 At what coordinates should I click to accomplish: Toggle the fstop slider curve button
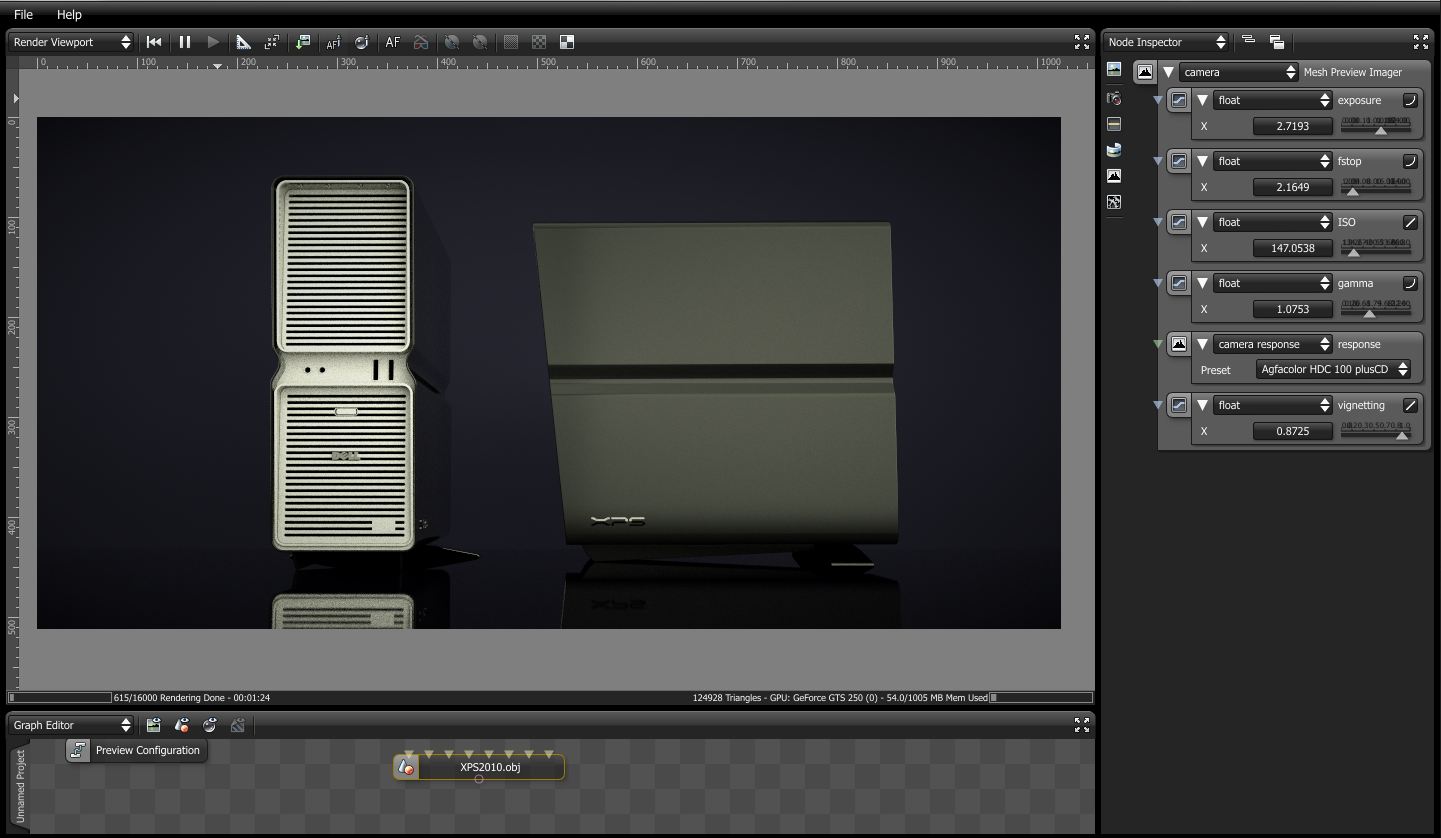click(x=1410, y=161)
